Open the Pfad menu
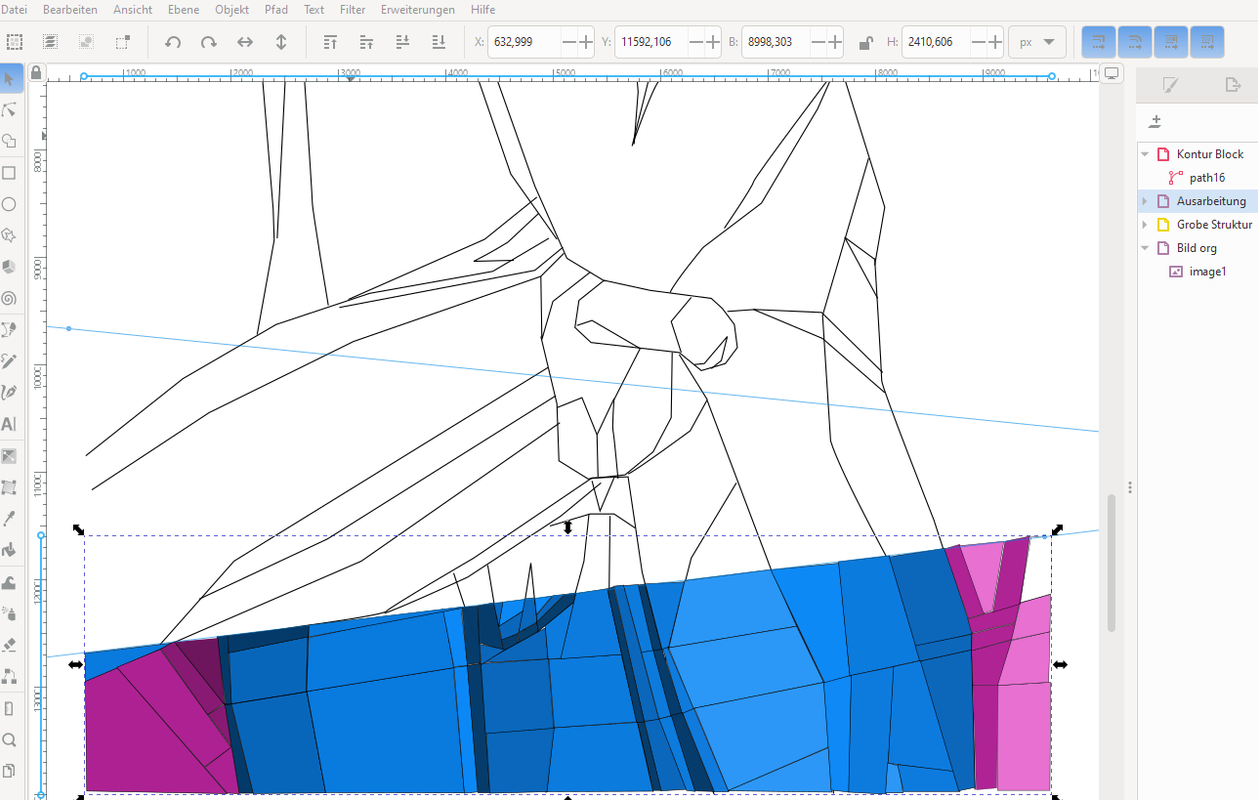 tap(275, 9)
